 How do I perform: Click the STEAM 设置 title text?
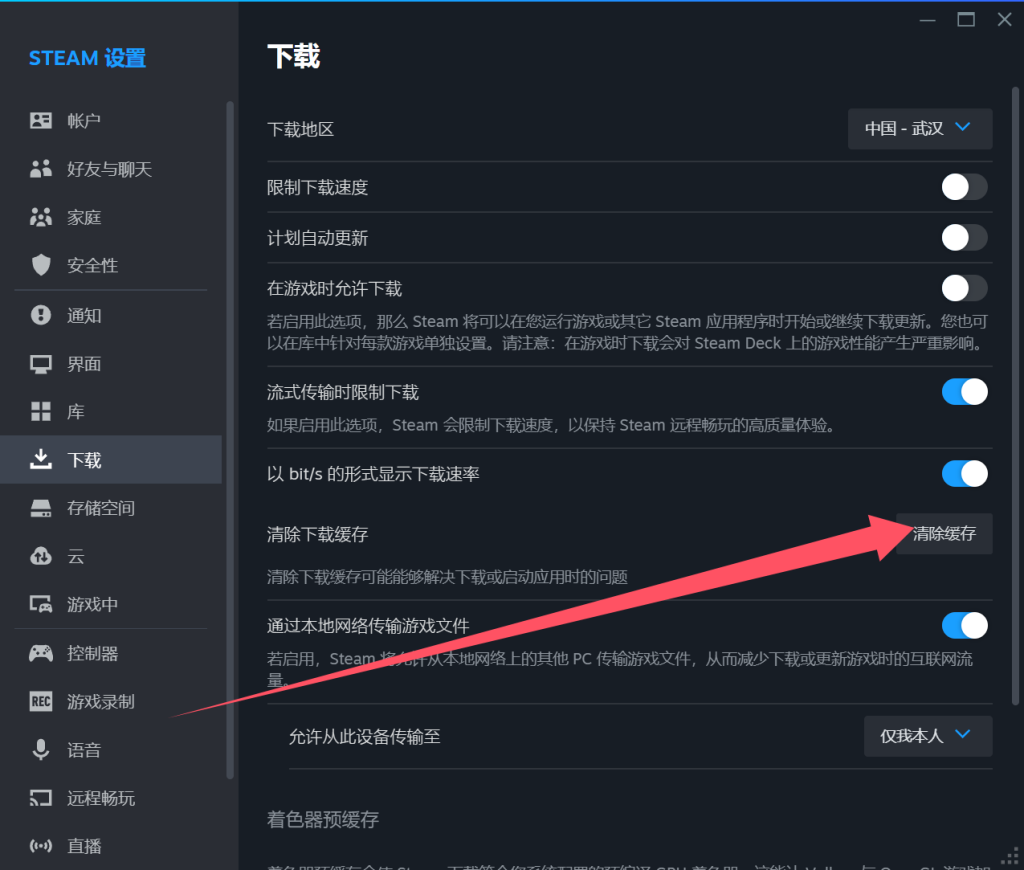pyautogui.click(x=88, y=58)
